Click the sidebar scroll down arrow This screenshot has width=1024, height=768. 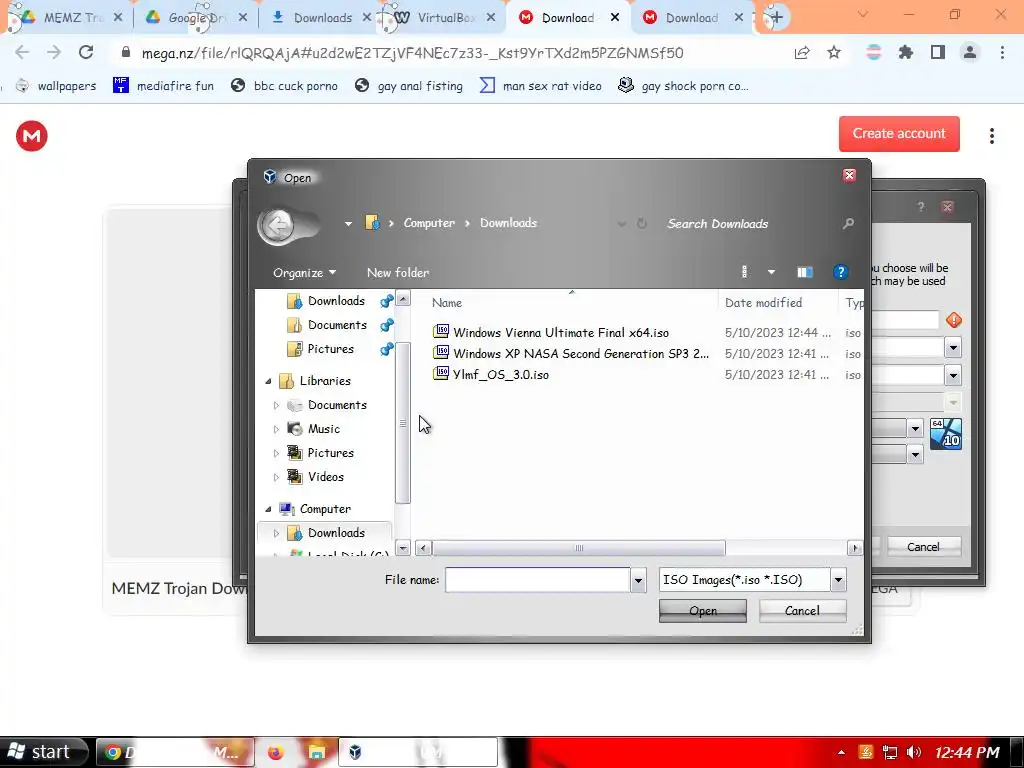[403, 548]
